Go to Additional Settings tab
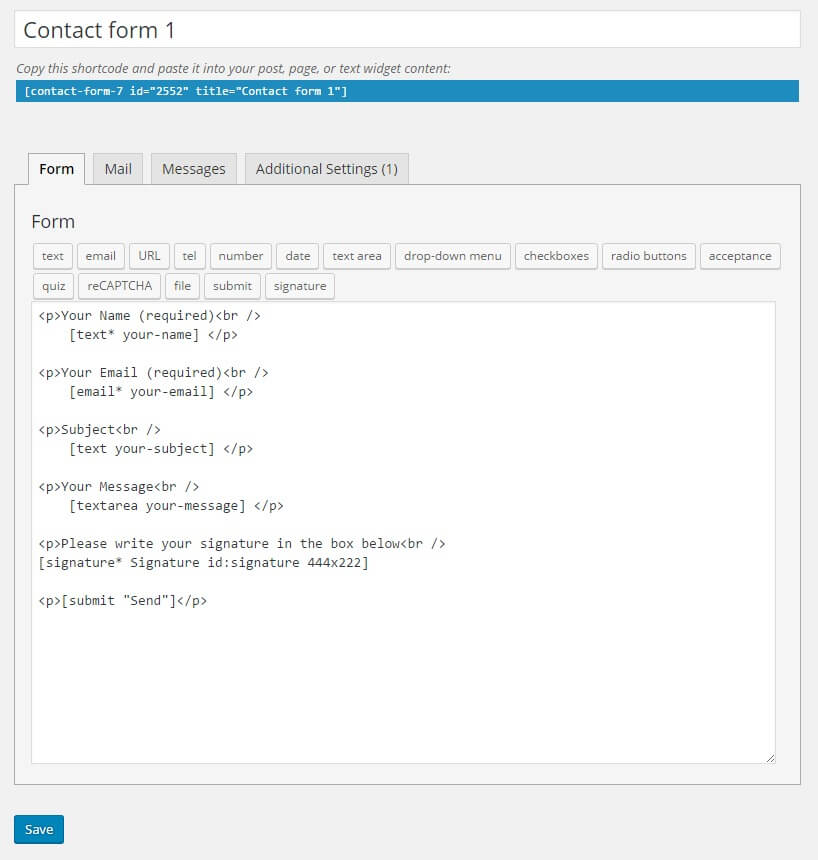The width and height of the screenshot is (818, 860). point(326,169)
